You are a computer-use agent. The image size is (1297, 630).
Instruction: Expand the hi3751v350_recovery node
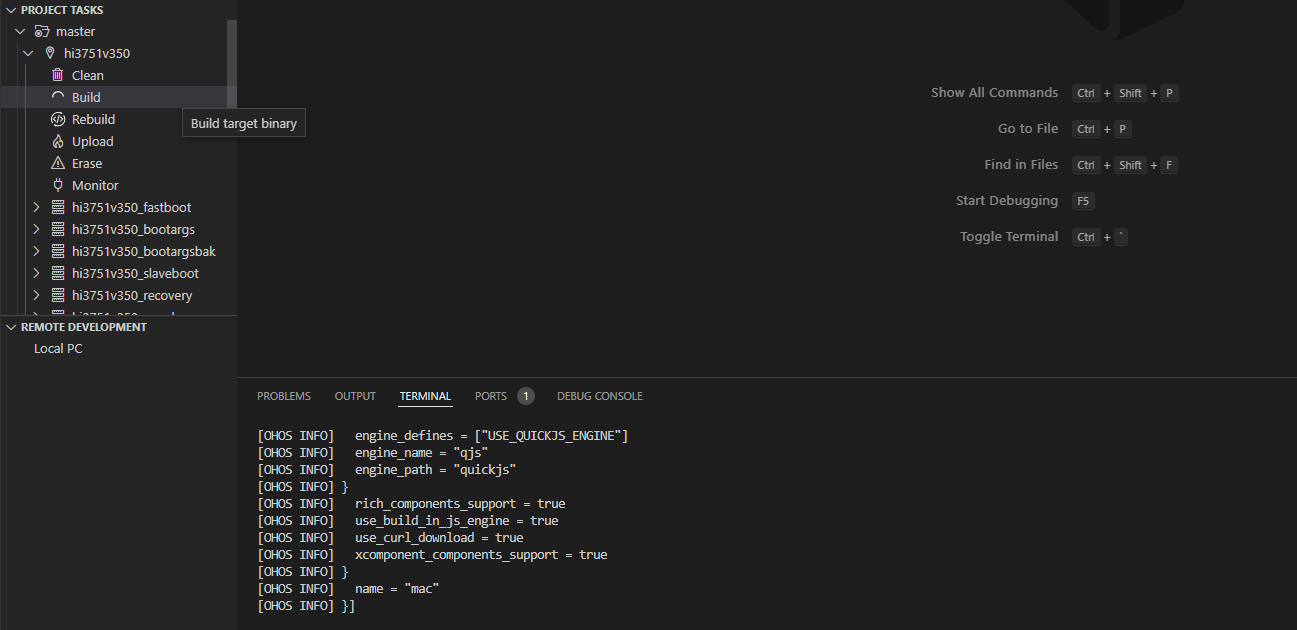(37, 295)
